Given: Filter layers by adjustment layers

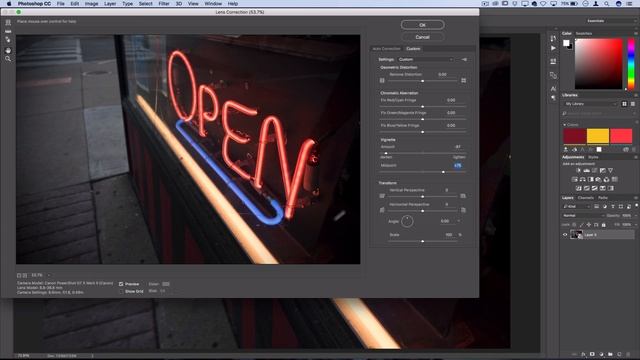Looking at the screenshot, I should coord(605,207).
